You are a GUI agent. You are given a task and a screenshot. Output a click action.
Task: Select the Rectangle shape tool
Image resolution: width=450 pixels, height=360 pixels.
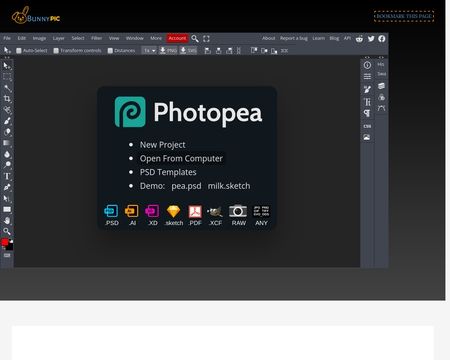(7, 209)
